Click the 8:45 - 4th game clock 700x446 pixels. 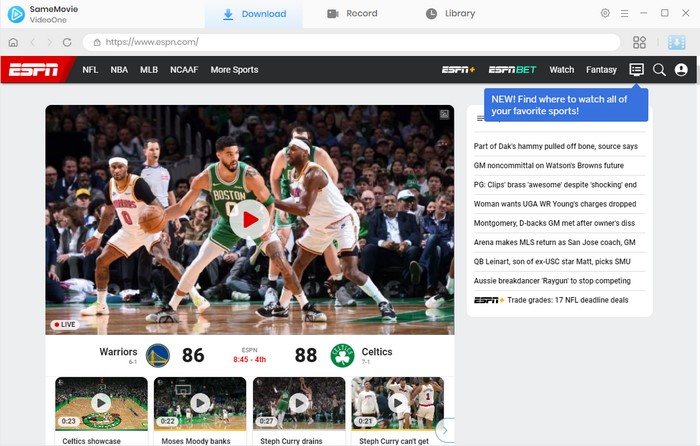coord(250,359)
